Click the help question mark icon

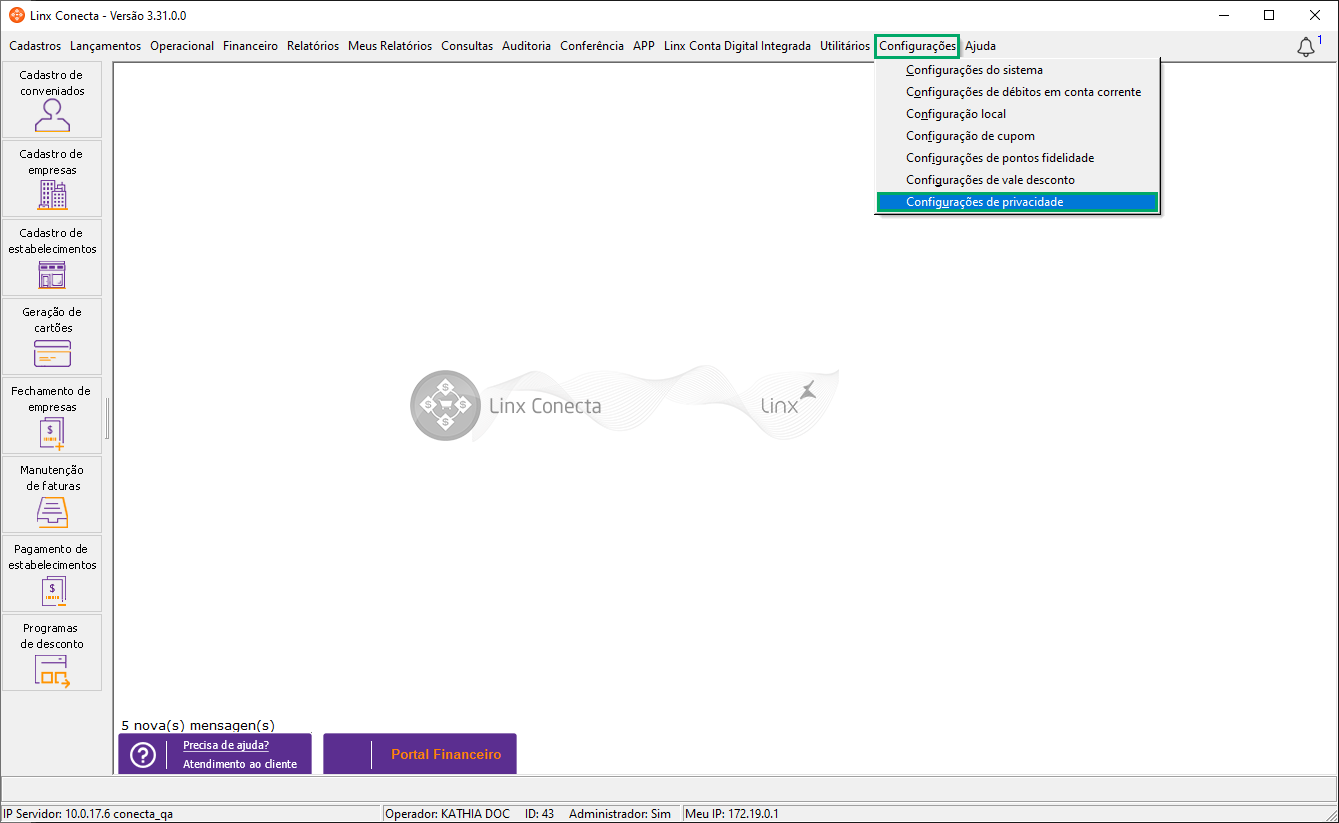pyautogui.click(x=143, y=755)
